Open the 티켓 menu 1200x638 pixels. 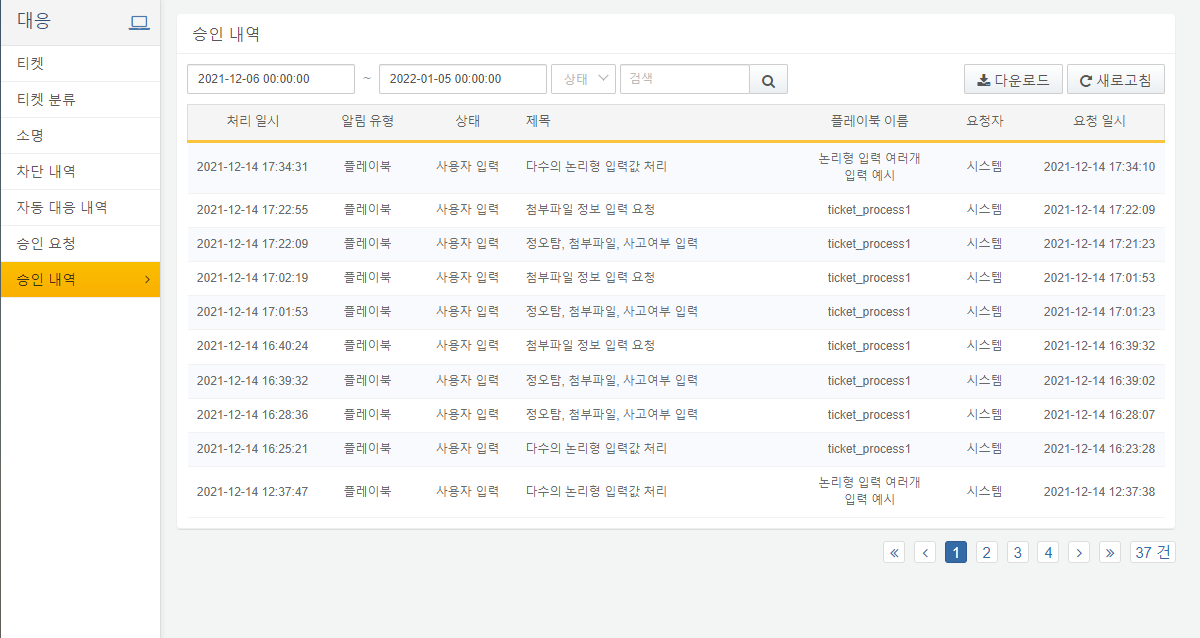(x=80, y=64)
